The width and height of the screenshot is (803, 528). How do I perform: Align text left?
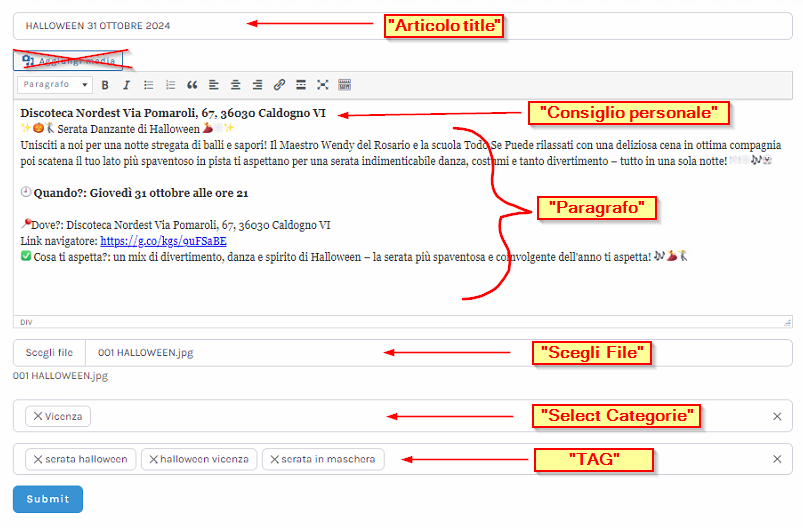click(214, 85)
